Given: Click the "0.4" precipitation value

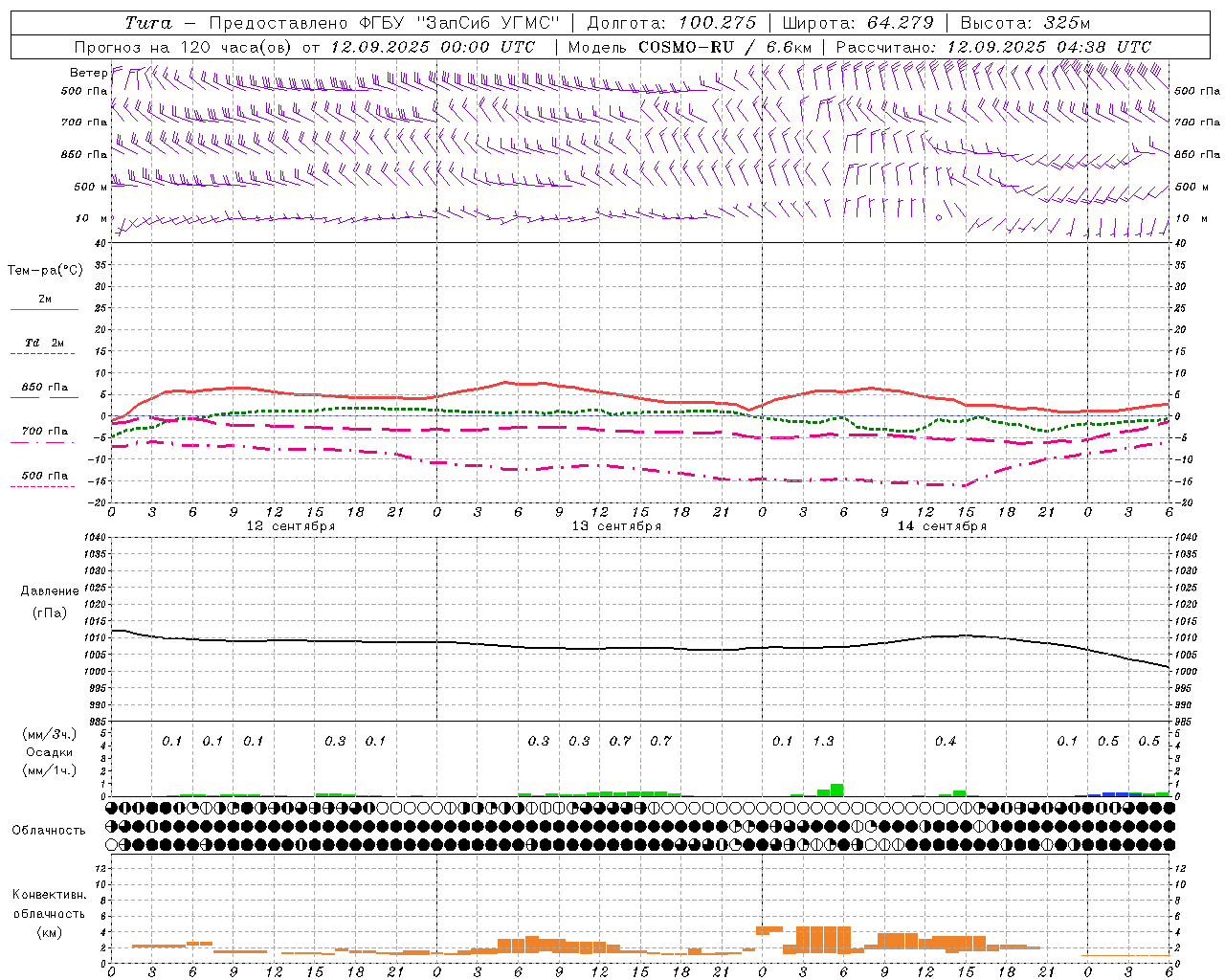Looking at the screenshot, I should tap(946, 741).
